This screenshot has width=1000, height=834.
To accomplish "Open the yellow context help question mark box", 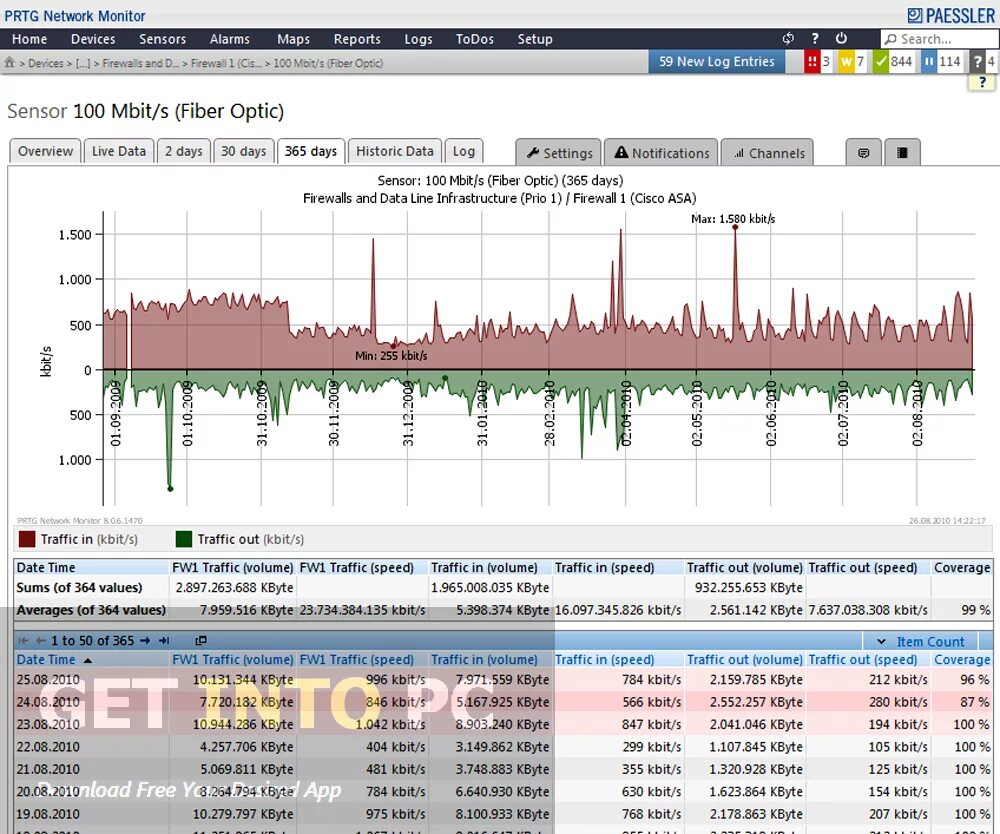I will tap(982, 82).
